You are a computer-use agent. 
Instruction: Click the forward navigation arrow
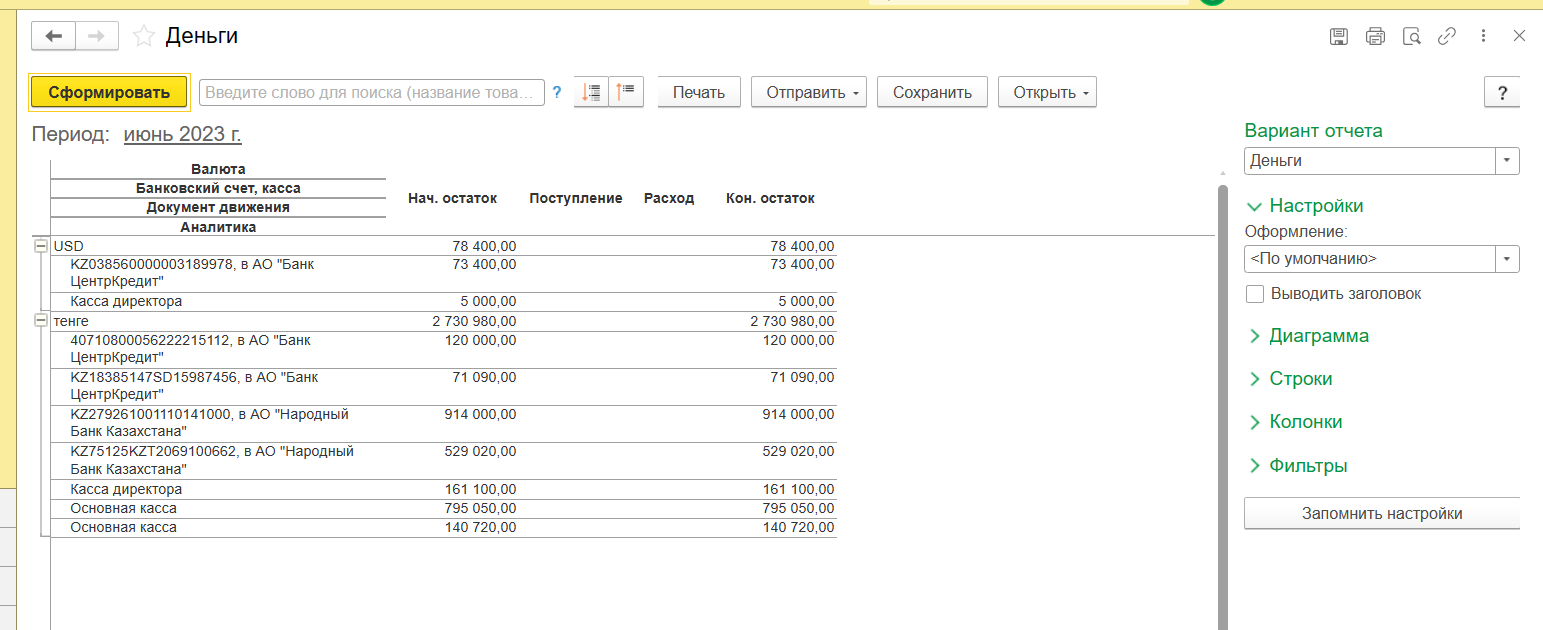[x=97, y=37]
